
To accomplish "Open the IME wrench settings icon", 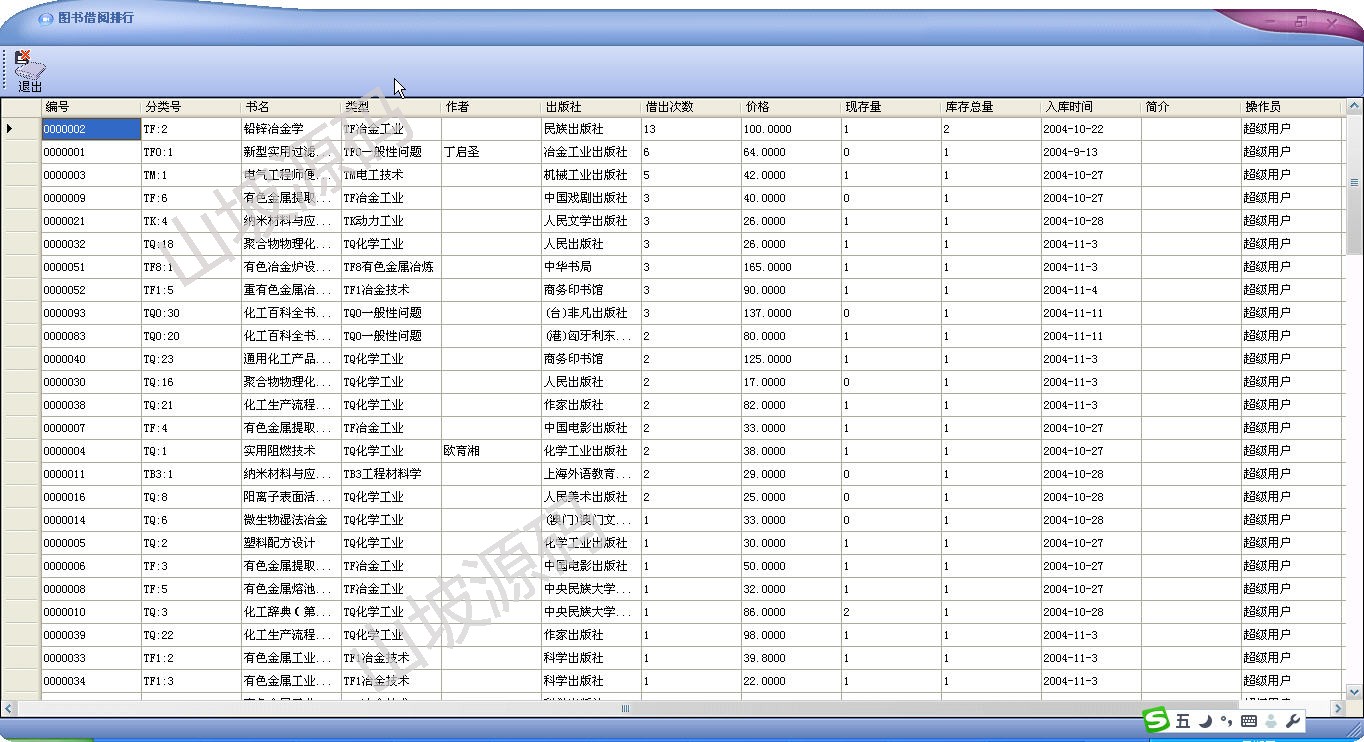I will click(1292, 721).
